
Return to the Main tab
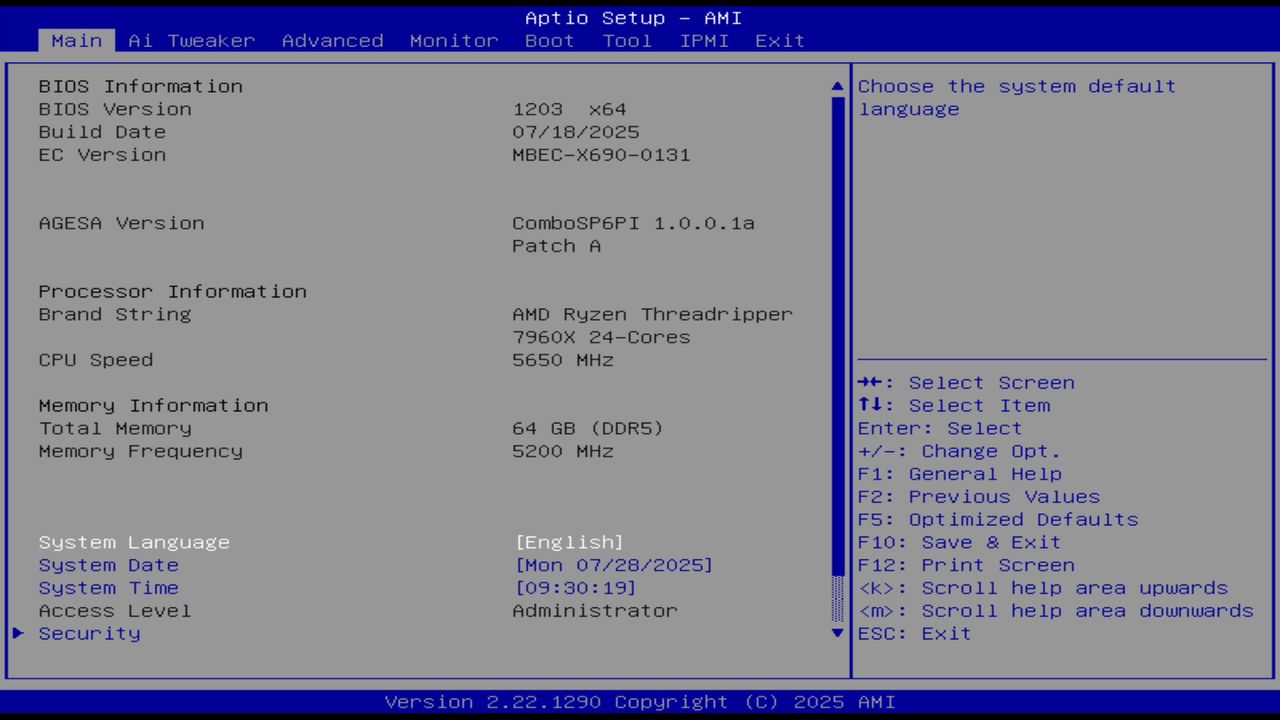76,40
